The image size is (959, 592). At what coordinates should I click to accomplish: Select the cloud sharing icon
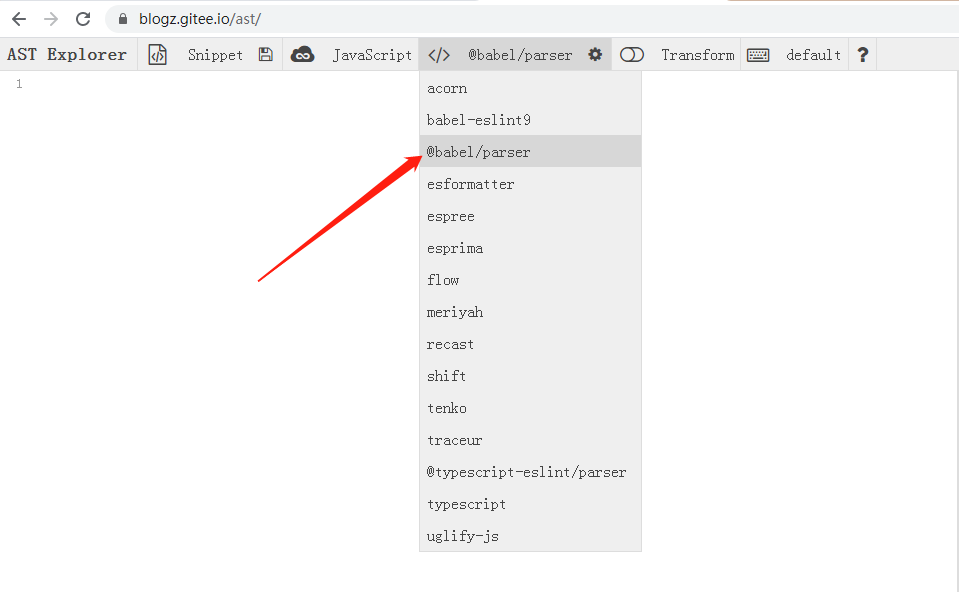(x=306, y=55)
